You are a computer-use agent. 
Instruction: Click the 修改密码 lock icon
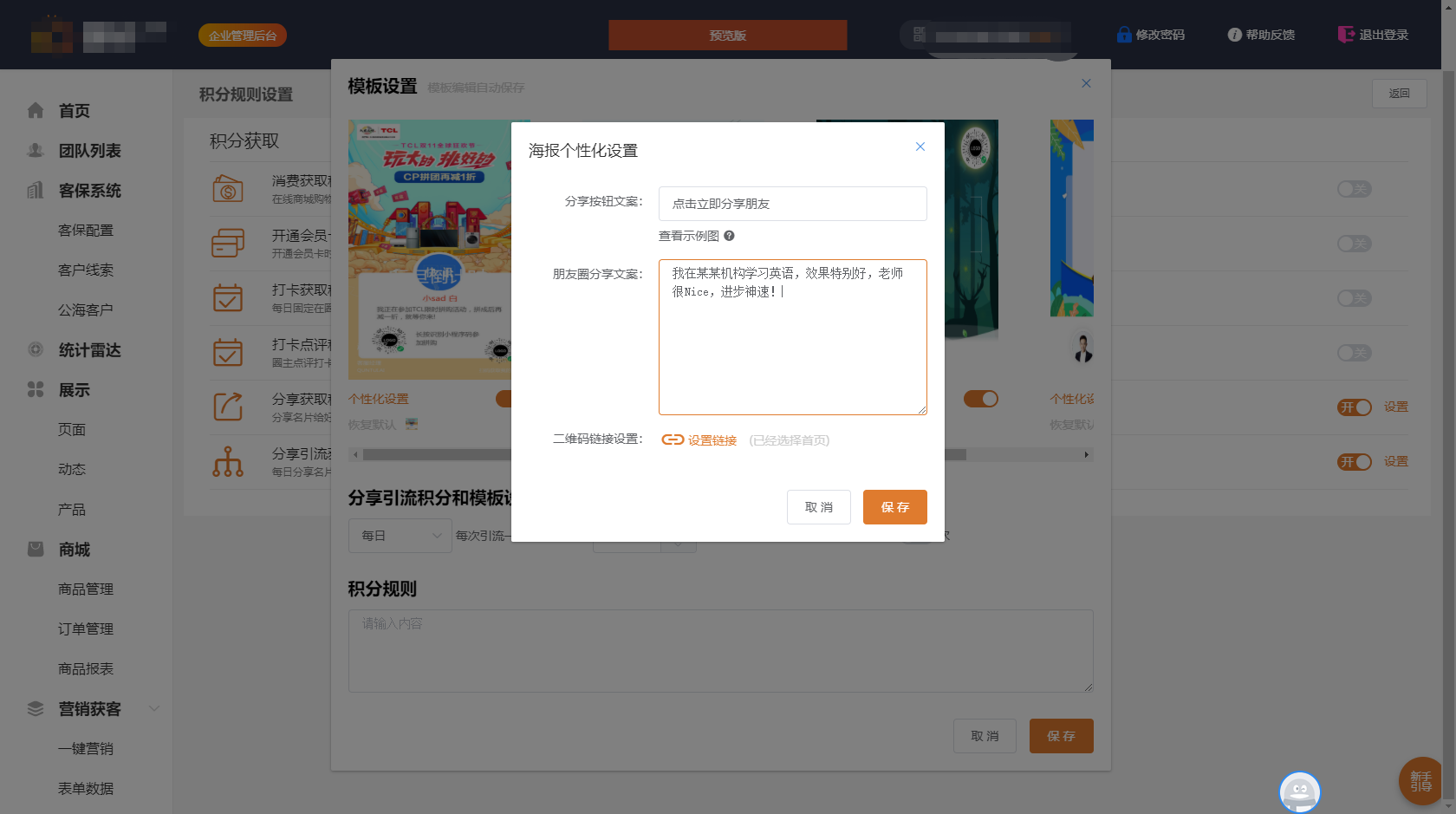(1124, 35)
